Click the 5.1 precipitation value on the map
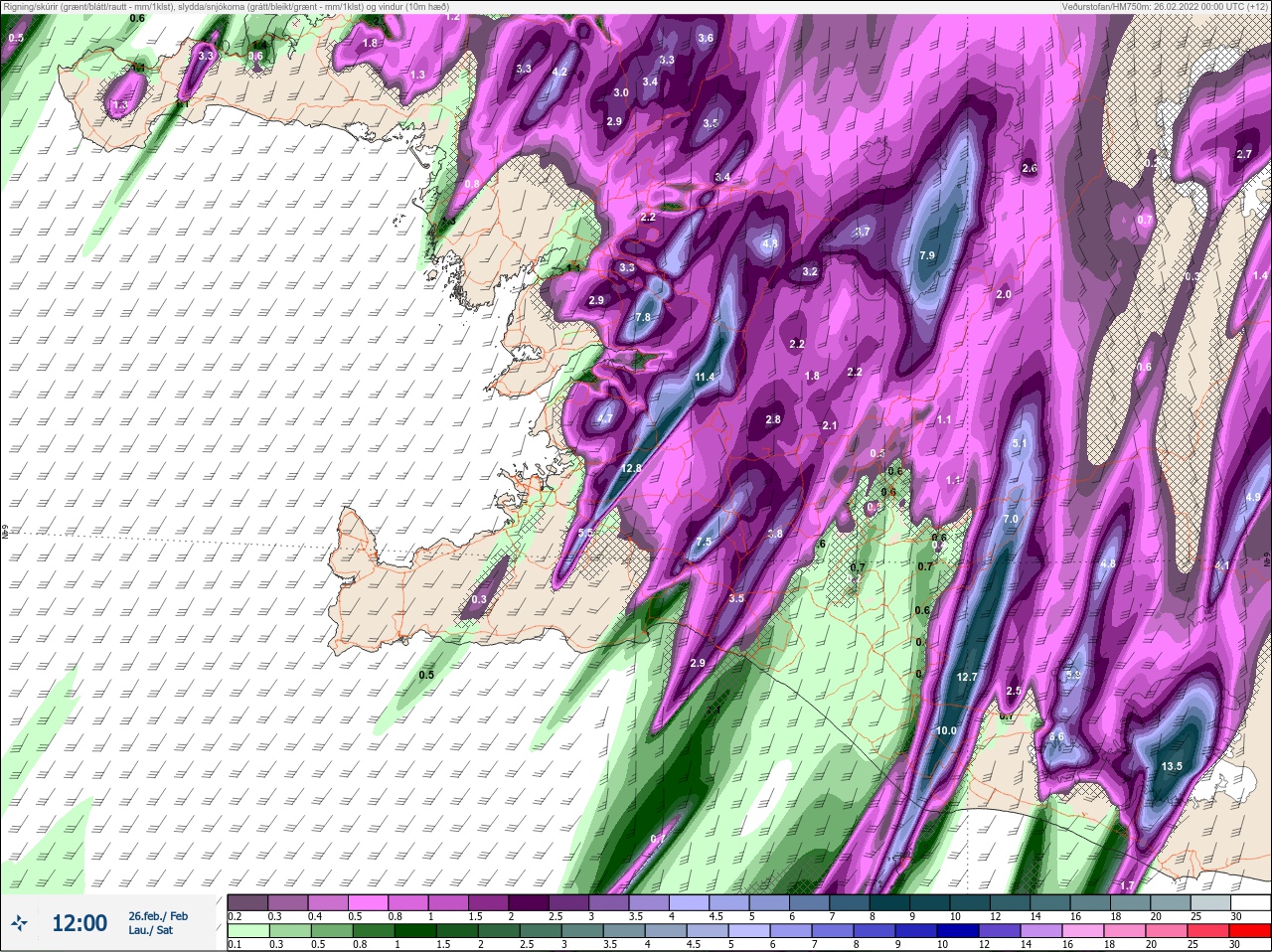1272x952 pixels. click(x=1019, y=443)
